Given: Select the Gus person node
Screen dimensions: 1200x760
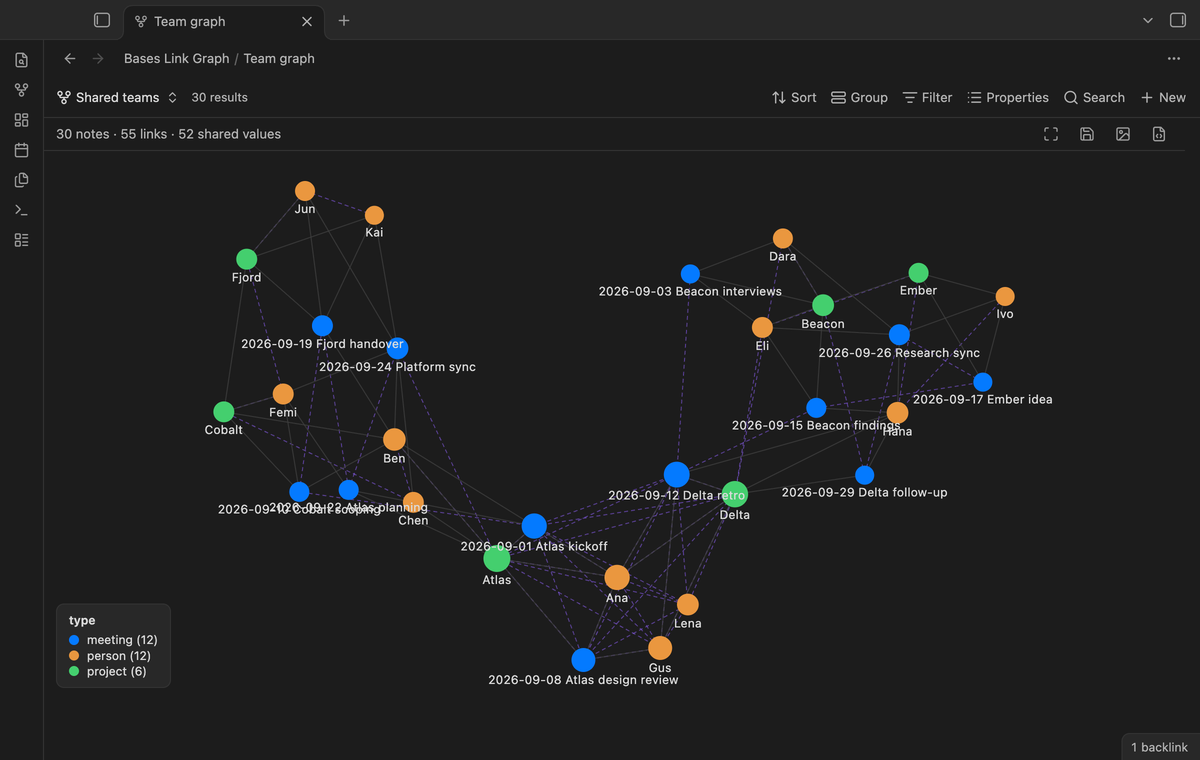Looking at the screenshot, I should (660, 648).
